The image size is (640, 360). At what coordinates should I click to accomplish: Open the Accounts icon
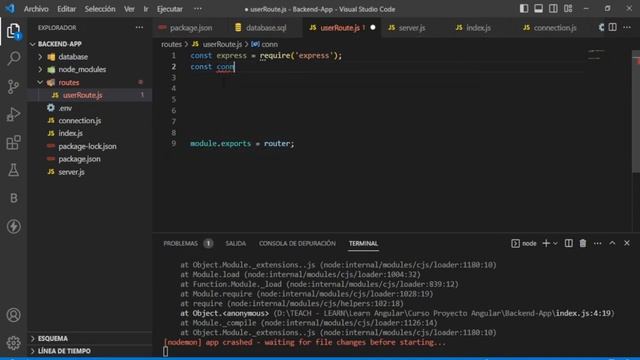(x=13, y=315)
